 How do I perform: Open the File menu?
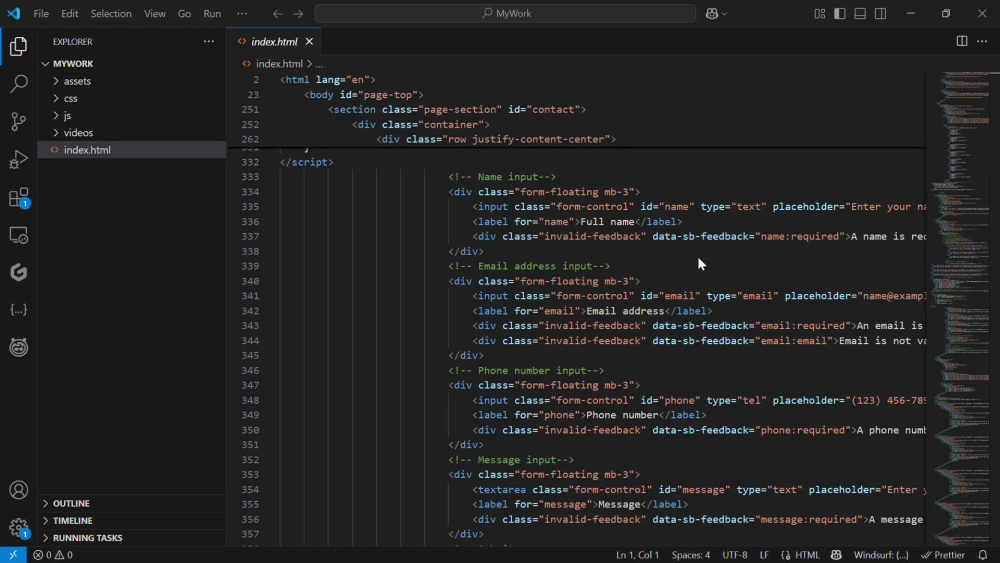[x=41, y=13]
